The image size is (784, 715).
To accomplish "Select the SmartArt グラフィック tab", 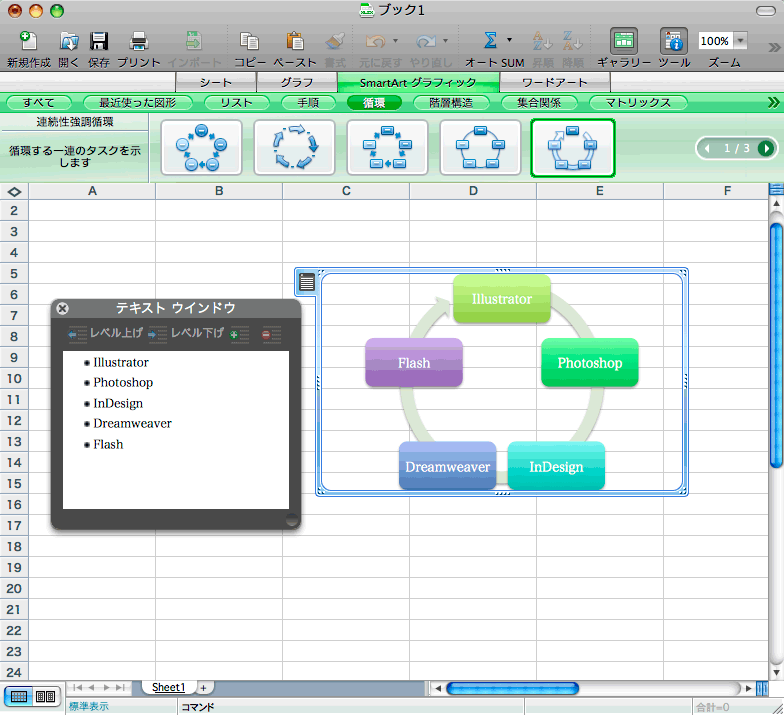I will [x=418, y=82].
